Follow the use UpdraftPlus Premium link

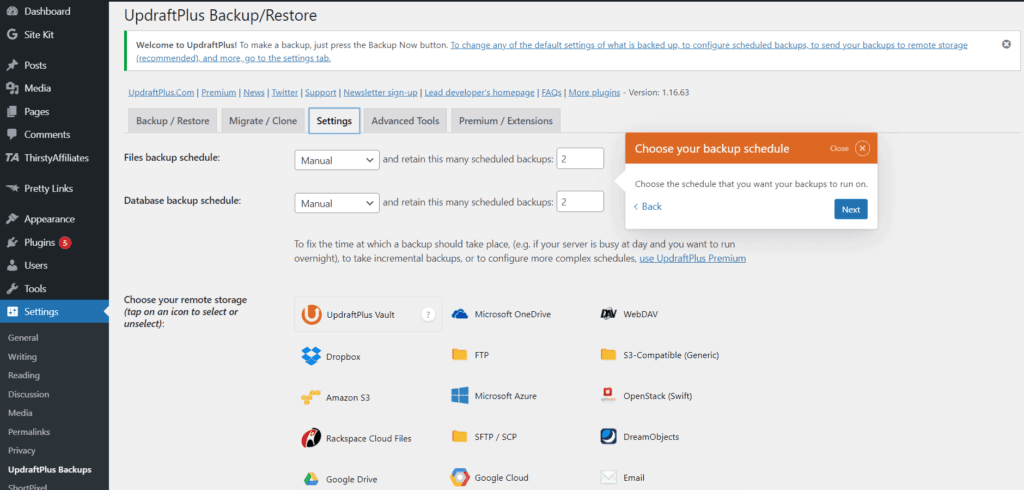click(x=692, y=258)
